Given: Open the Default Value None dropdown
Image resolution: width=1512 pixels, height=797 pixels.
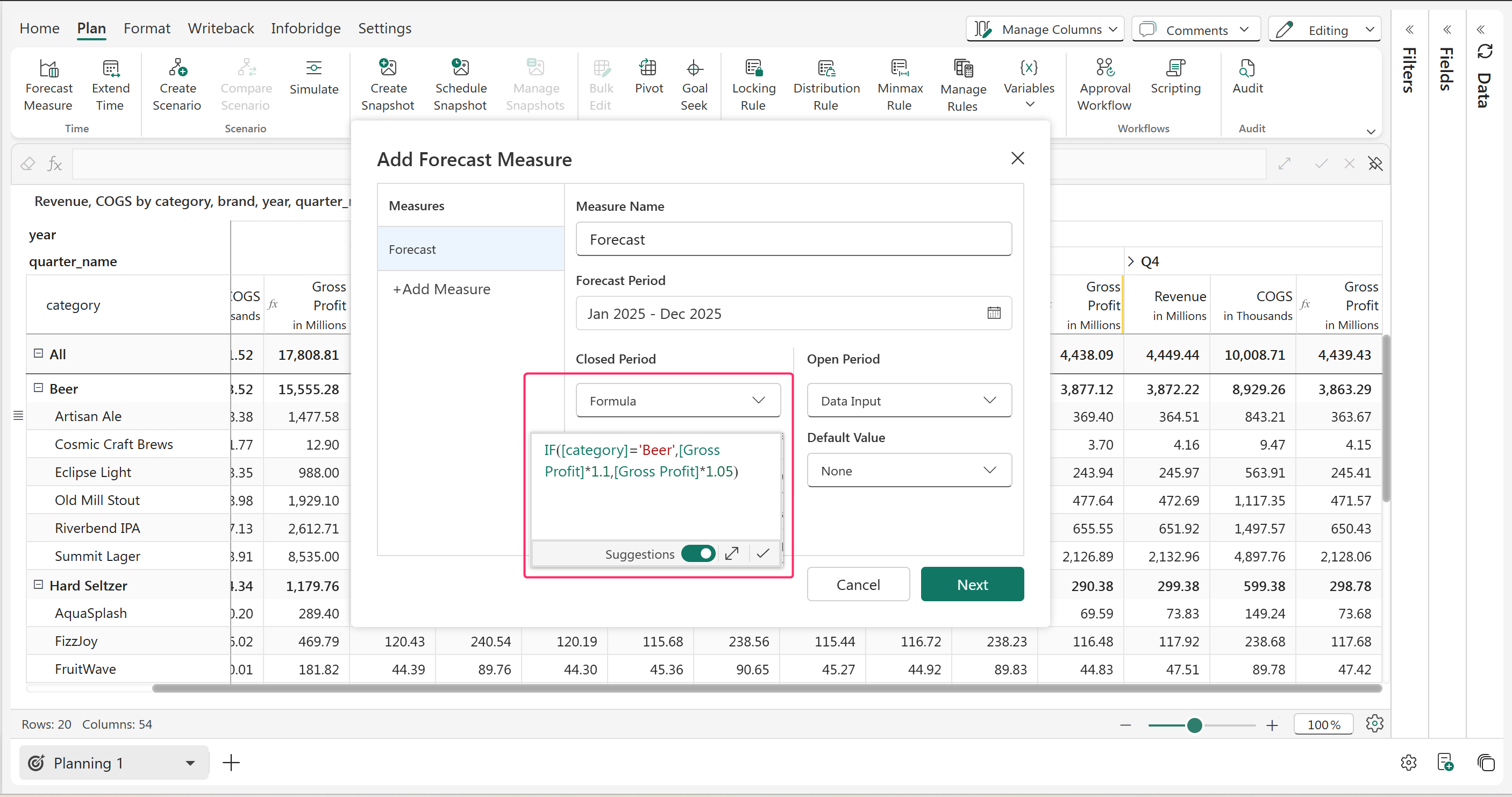Looking at the screenshot, I should pyautogui.click(x=909, y=470).
